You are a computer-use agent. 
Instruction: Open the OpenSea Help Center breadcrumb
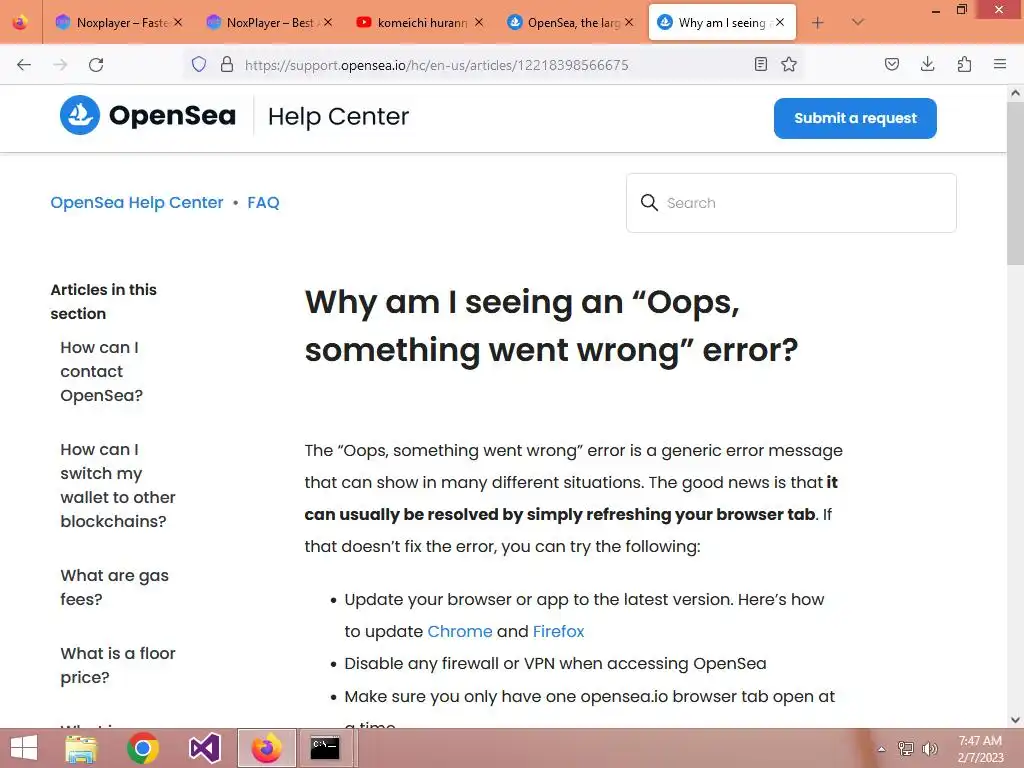(136, 202)
